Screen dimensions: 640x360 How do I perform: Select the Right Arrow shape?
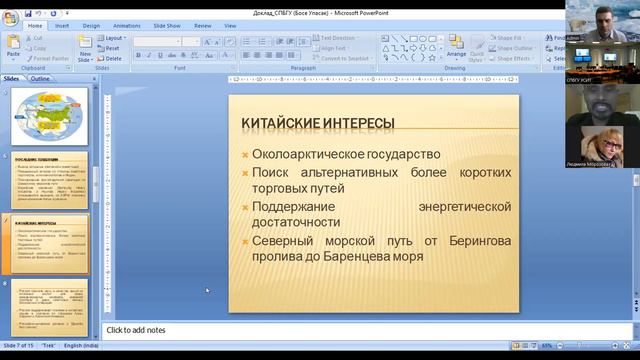point(413,48)
